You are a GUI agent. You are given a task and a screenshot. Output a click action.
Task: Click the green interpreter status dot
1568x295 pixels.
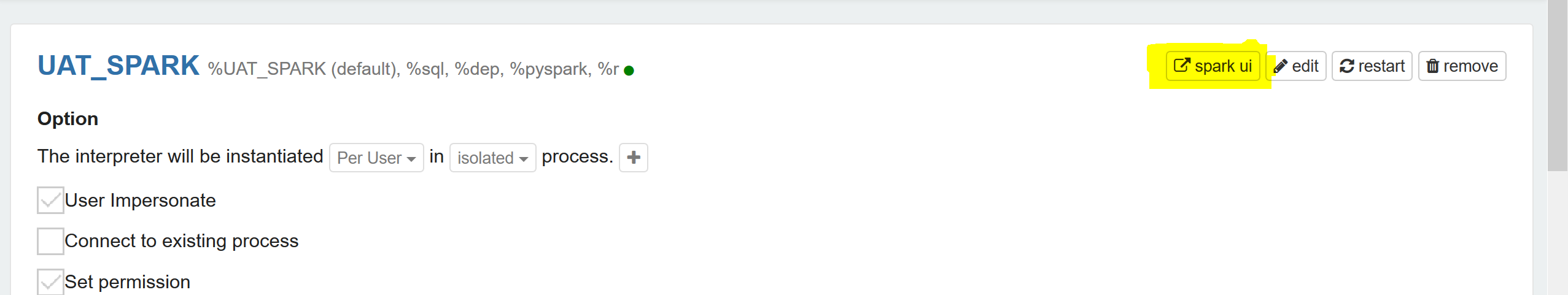[629, 71]
